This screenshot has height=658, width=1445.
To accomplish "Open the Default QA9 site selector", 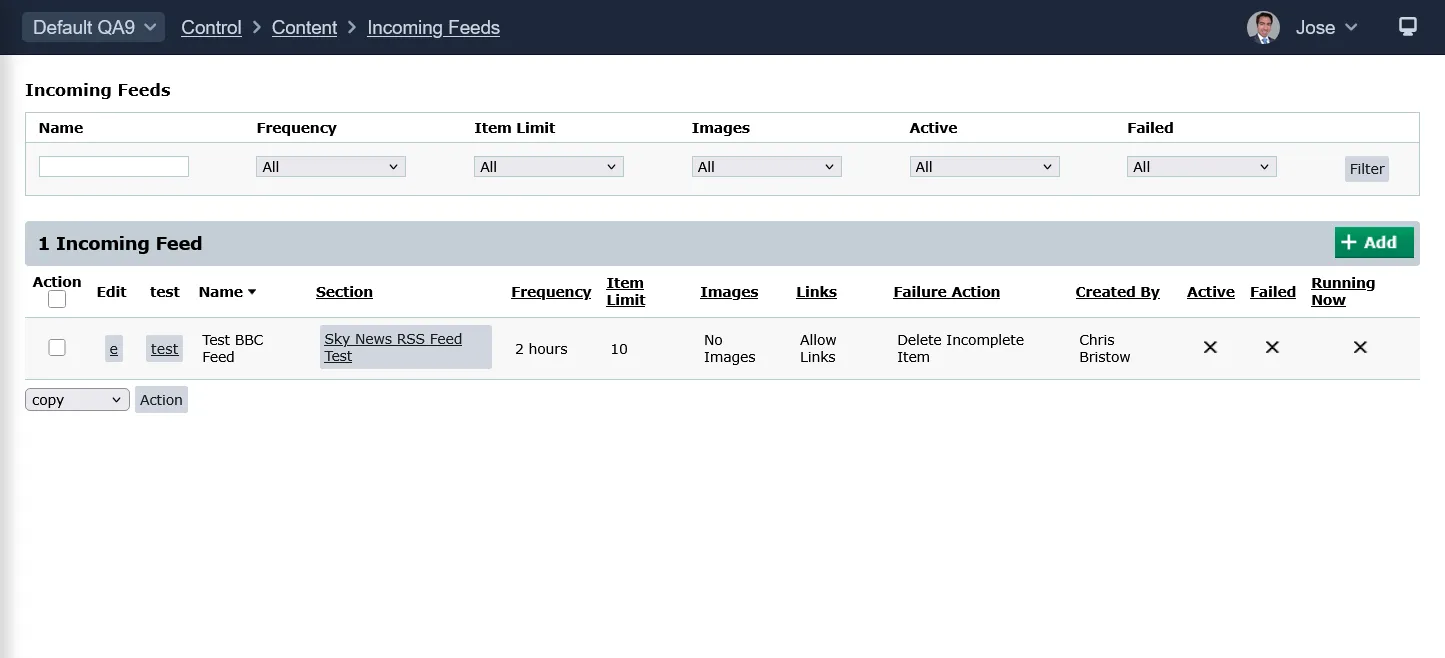I will pyautogui.click(x=94, y=27).
